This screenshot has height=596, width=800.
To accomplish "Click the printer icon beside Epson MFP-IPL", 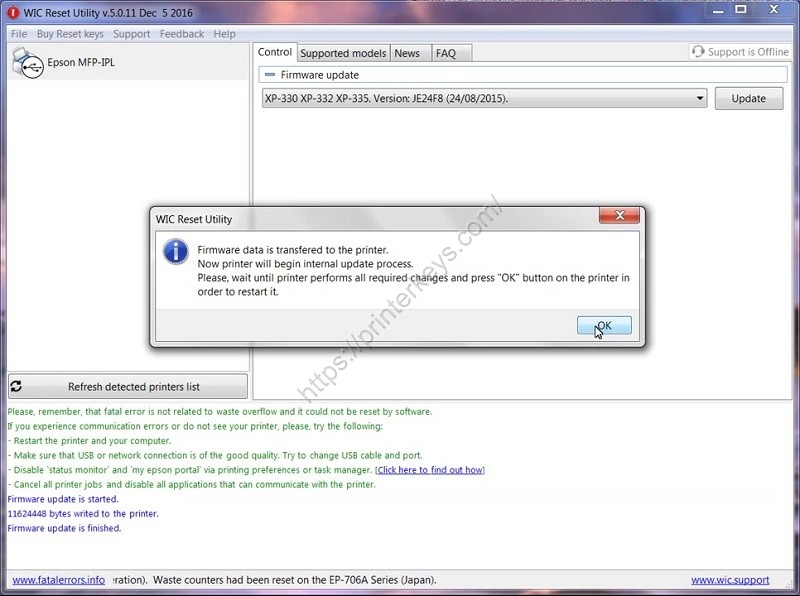I will point(27,62).
